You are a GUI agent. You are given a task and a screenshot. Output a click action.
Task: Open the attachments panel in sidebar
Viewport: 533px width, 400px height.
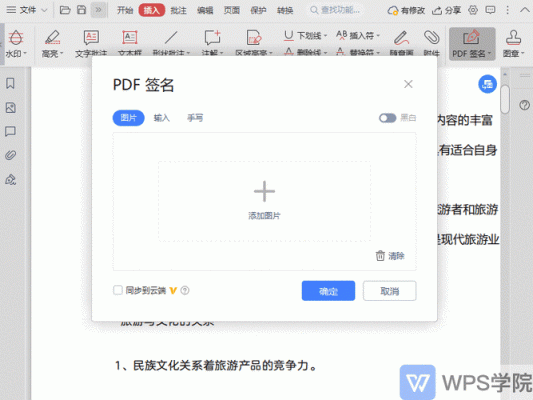(x=11, y=155)
